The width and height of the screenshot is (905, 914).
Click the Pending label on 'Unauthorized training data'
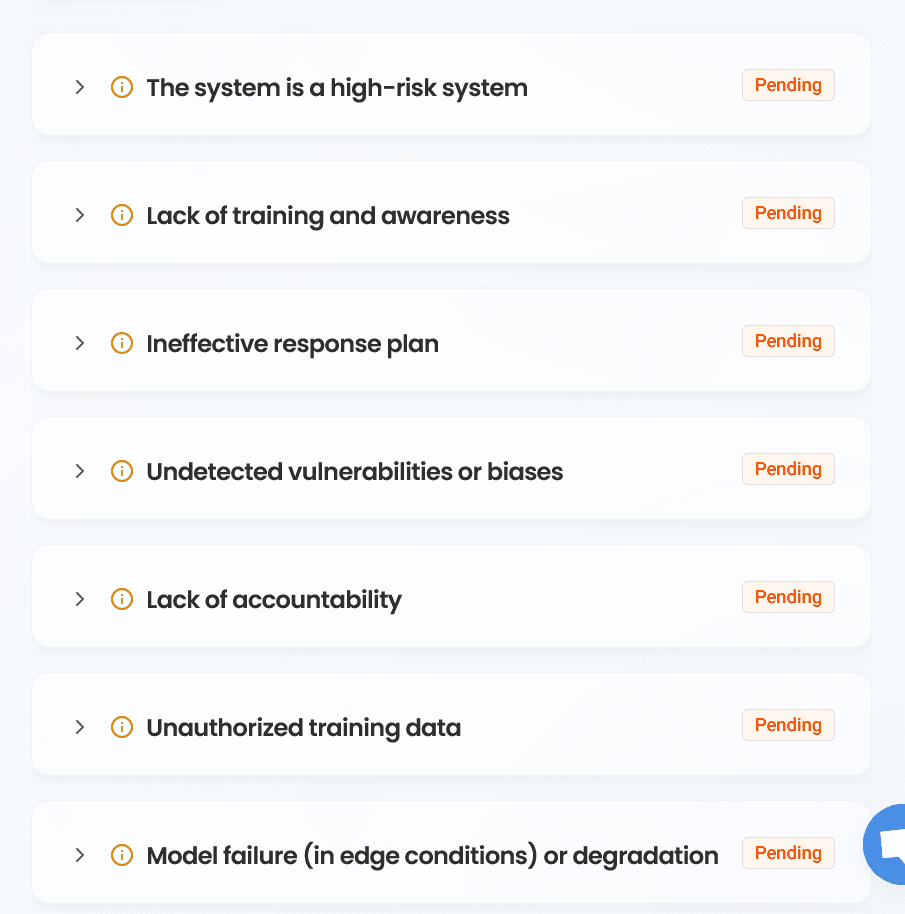788,725
